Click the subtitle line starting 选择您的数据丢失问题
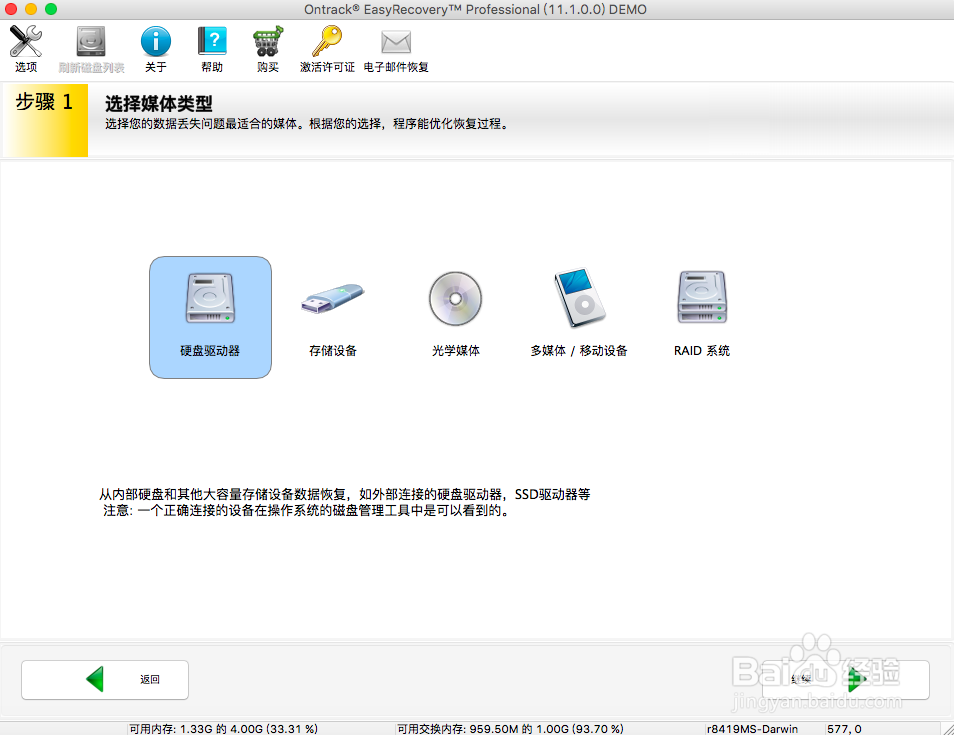 308,124
